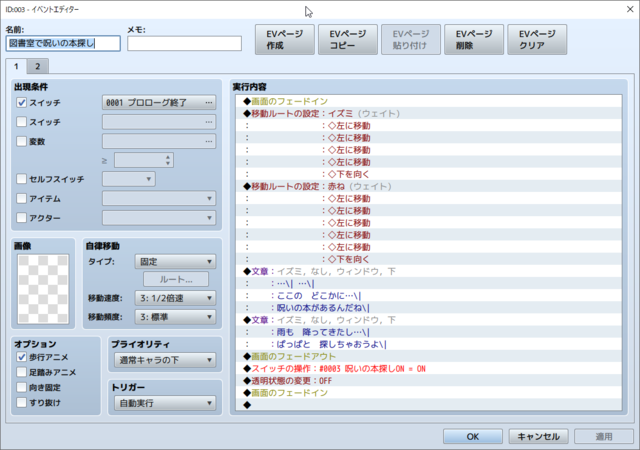Select text line ここの どこかに

(x=429, y=296)
